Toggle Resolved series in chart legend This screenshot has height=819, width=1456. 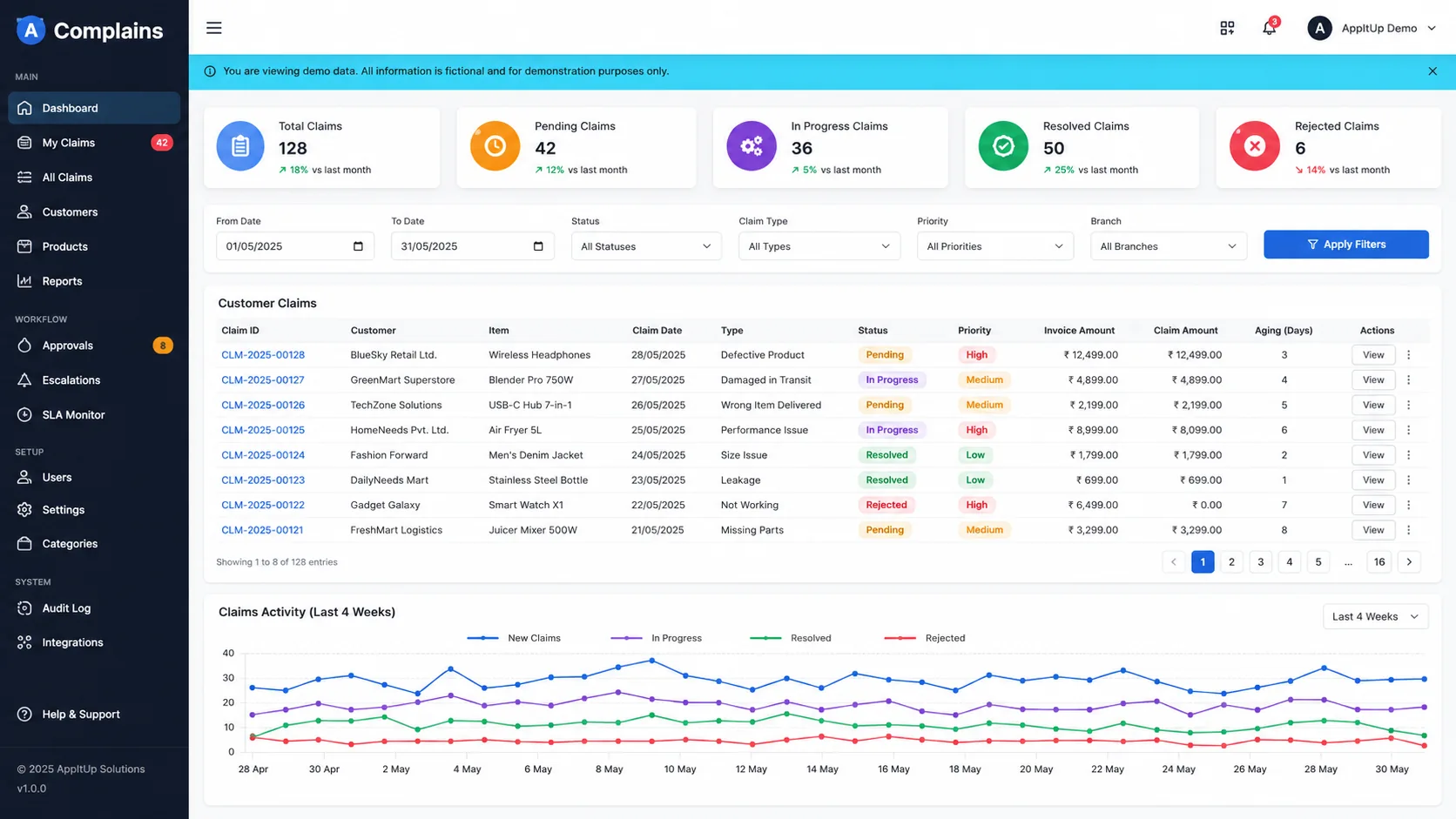pyautogui.click(x=791, y=638)
